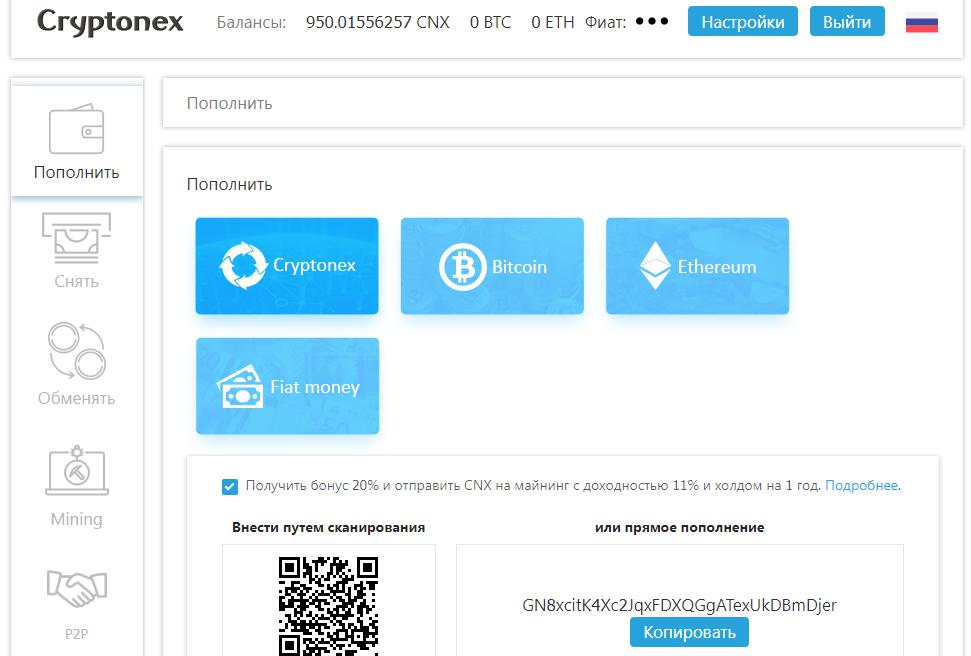Screen dimensions: 971x656
Task: Select the wallet address GN8xcitK4Xc2JqxFDXQGgATexUkDBmDjer
Action: [679, 605]
